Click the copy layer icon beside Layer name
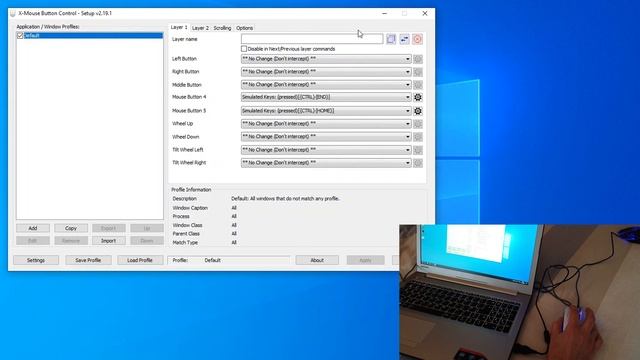 [391, 39]
